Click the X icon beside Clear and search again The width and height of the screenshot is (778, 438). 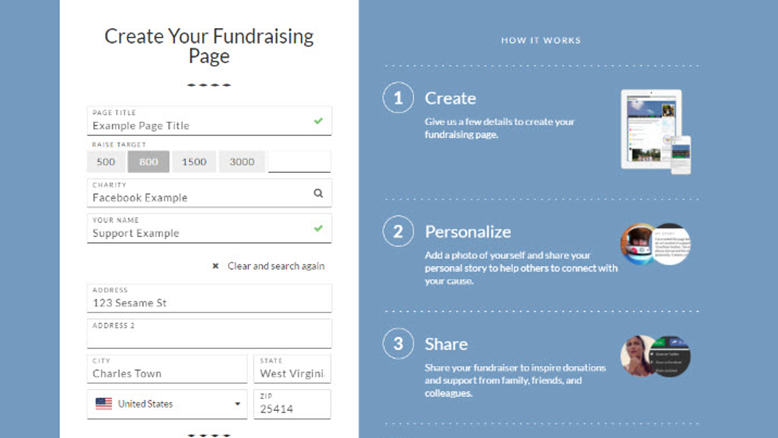click(215, 266)
